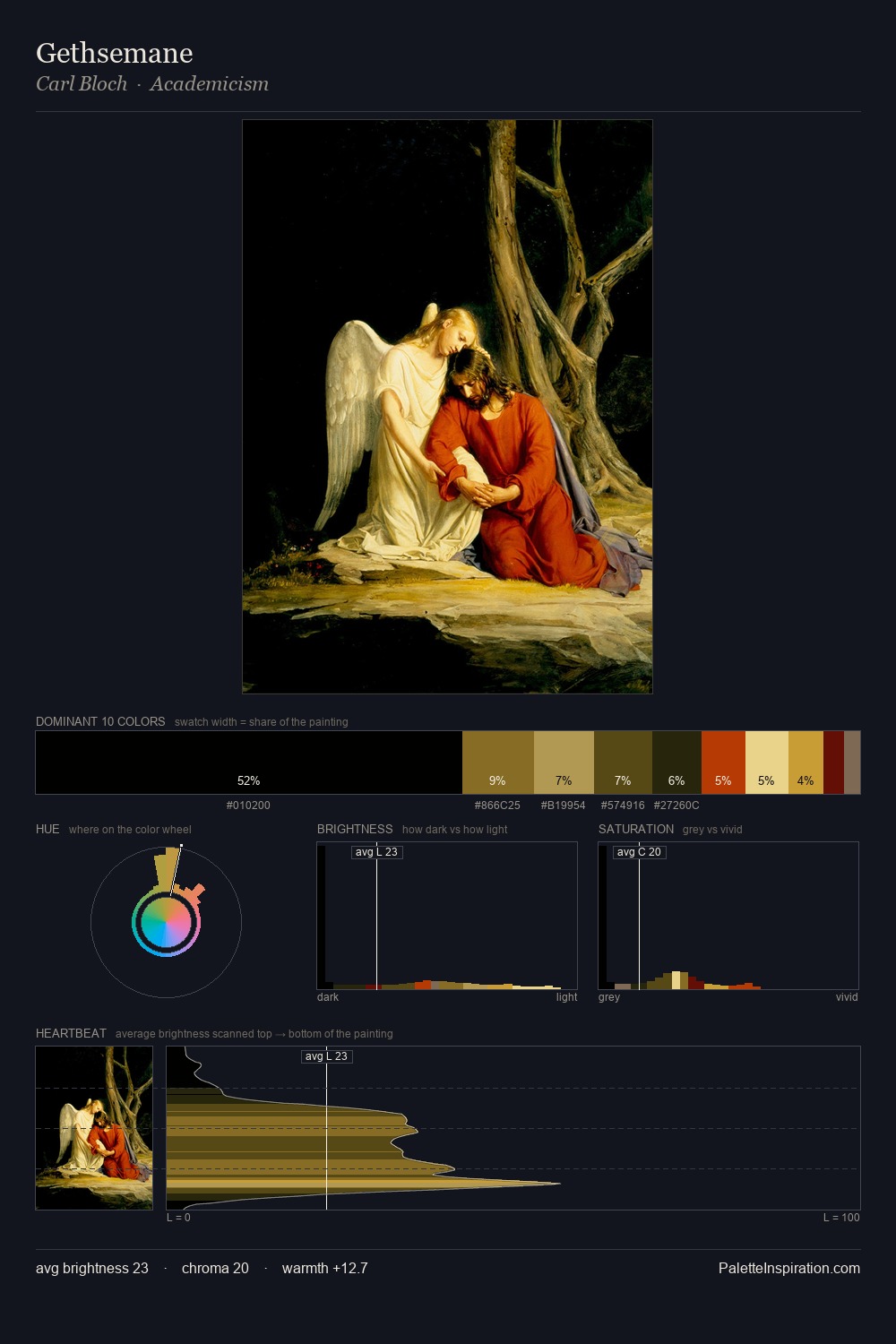Click the narrow dark red swatch
The width and height of the screenshot is (896, 1344).
click(833, 762)
